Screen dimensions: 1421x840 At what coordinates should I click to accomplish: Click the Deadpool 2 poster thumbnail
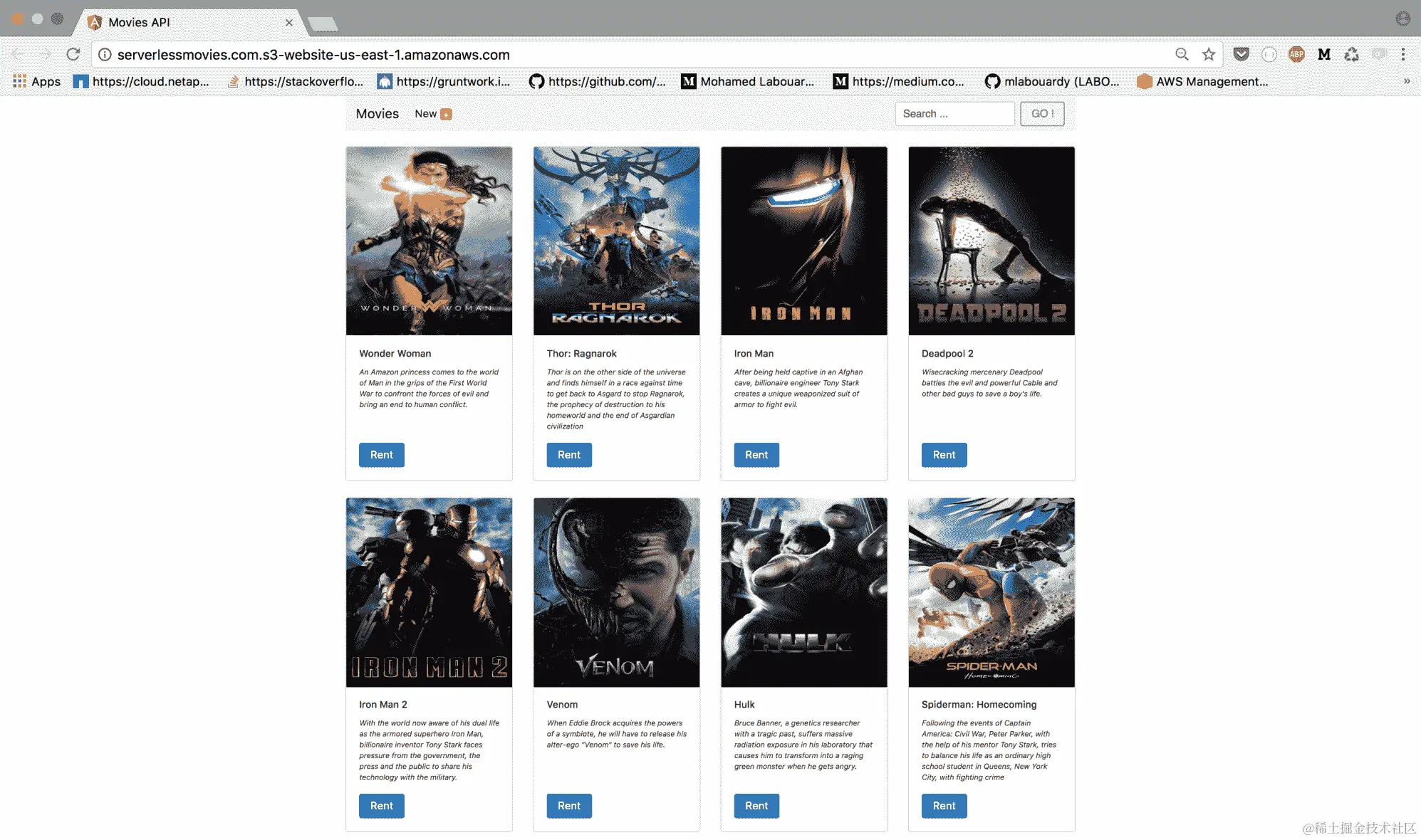[991, 241]
